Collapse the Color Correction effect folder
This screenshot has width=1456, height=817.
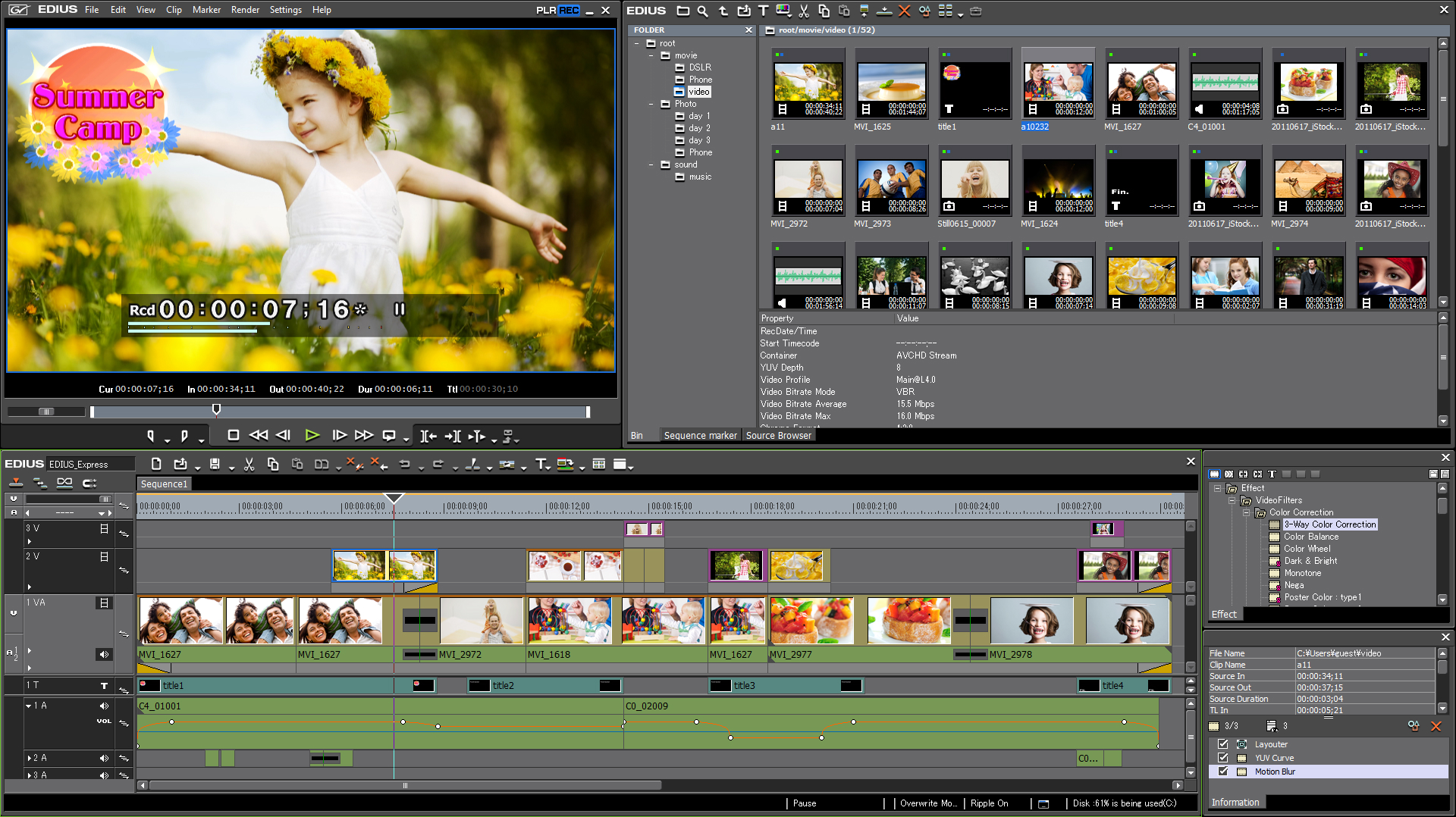(x=1246, y=512)
